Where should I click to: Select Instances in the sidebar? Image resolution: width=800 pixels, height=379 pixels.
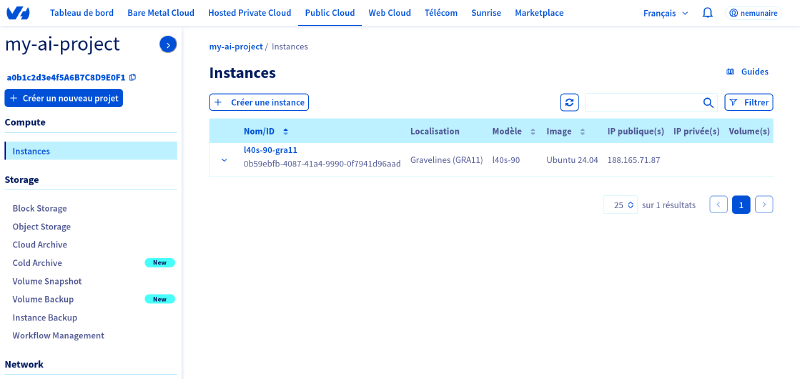pyautogui.click(x=91, y=151)
